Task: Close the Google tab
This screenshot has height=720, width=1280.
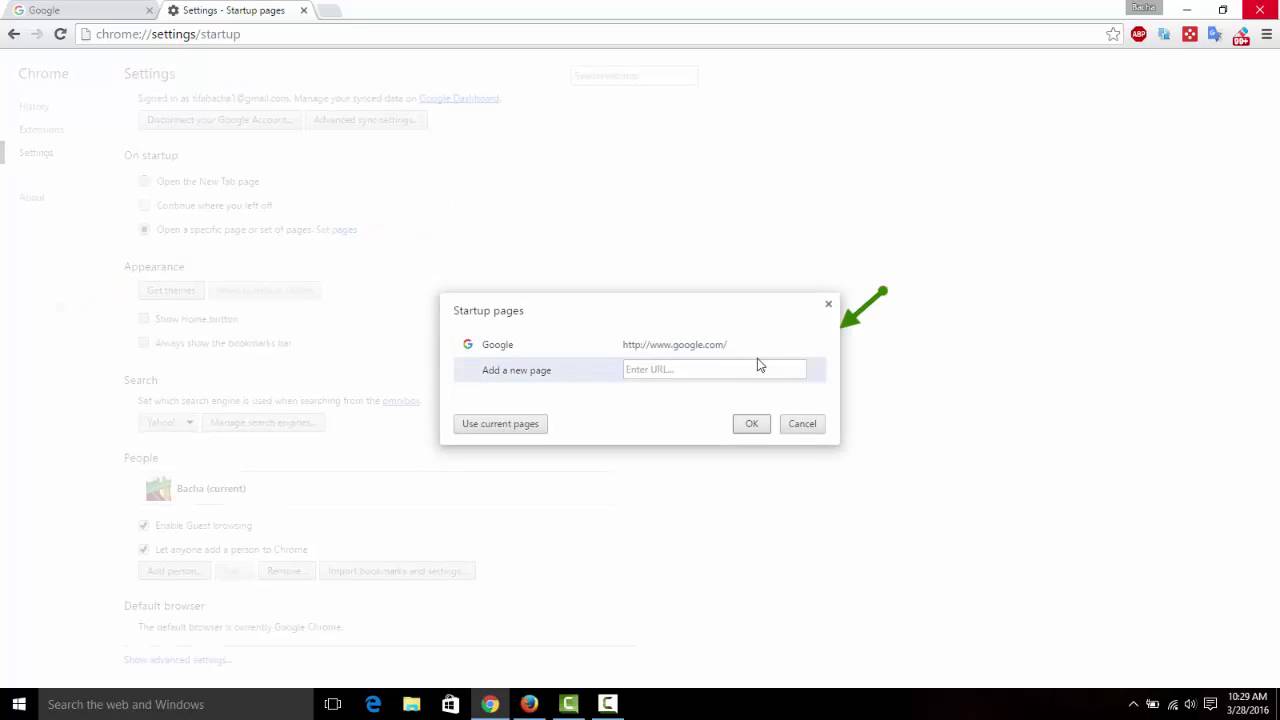Action: click(149, 10)
